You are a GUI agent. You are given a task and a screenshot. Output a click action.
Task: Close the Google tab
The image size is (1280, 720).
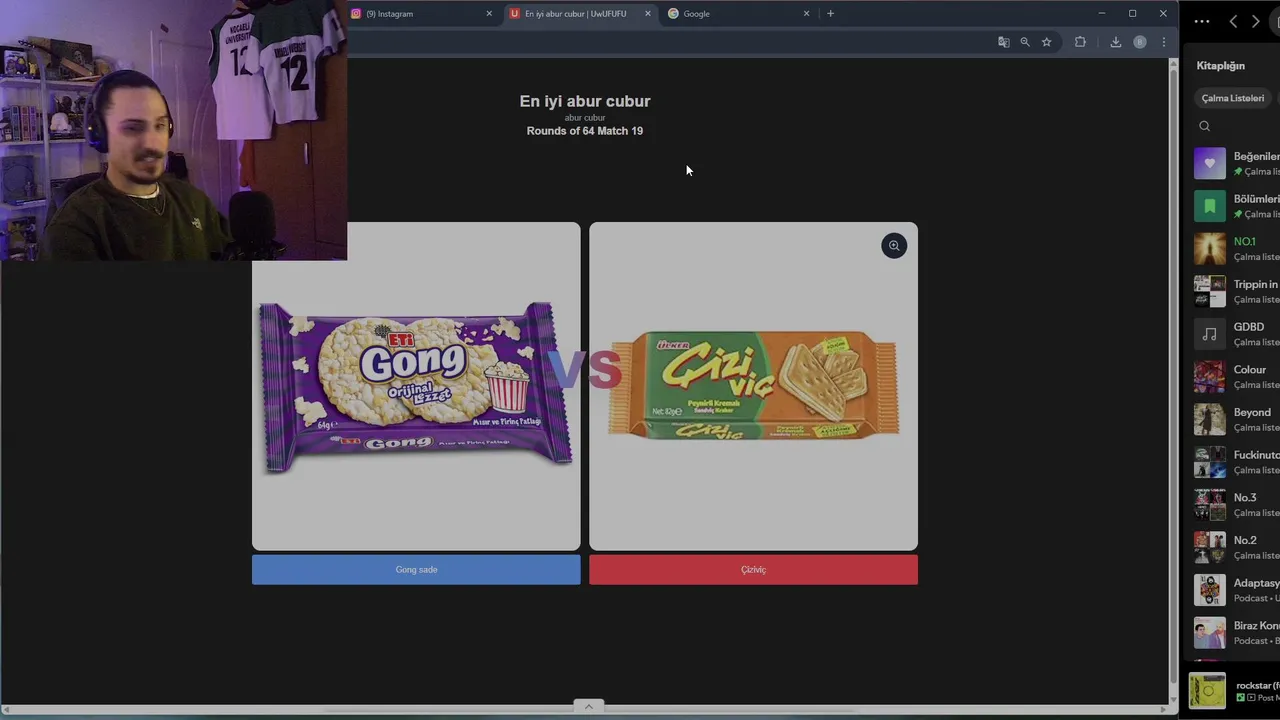coord(806,14)
